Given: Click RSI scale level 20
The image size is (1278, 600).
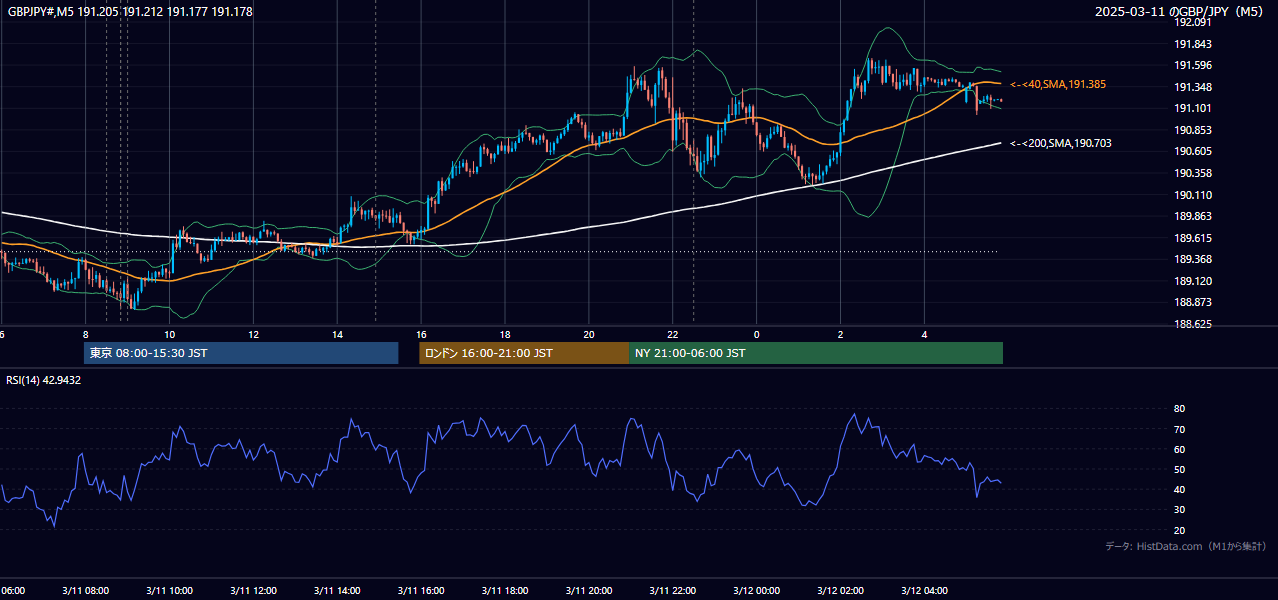Looking at the screenshot, I should pos(1179,530).
